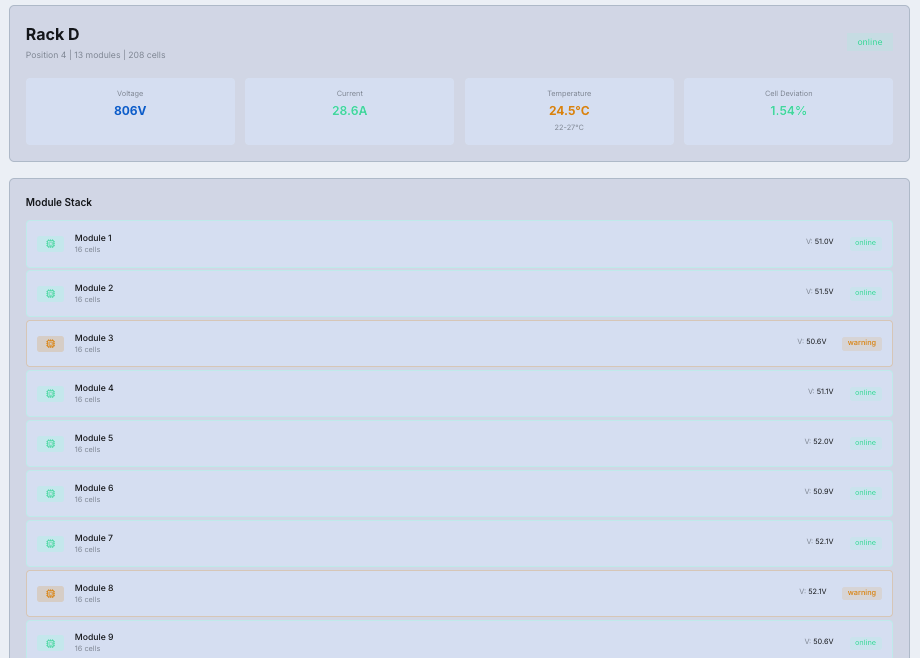This screenshot has width=920, height=658.
Task: Open the Module 5 name label
Action: [94, 438]
